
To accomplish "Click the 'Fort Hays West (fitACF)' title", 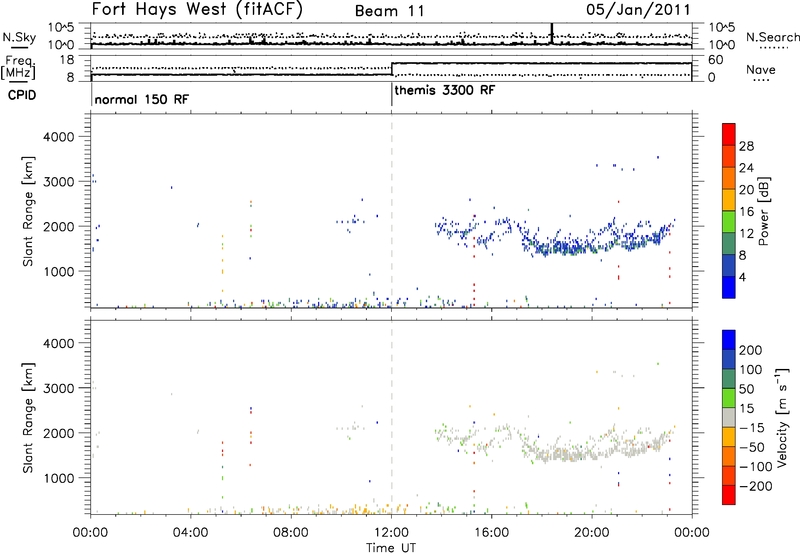I will click(197, 10).
